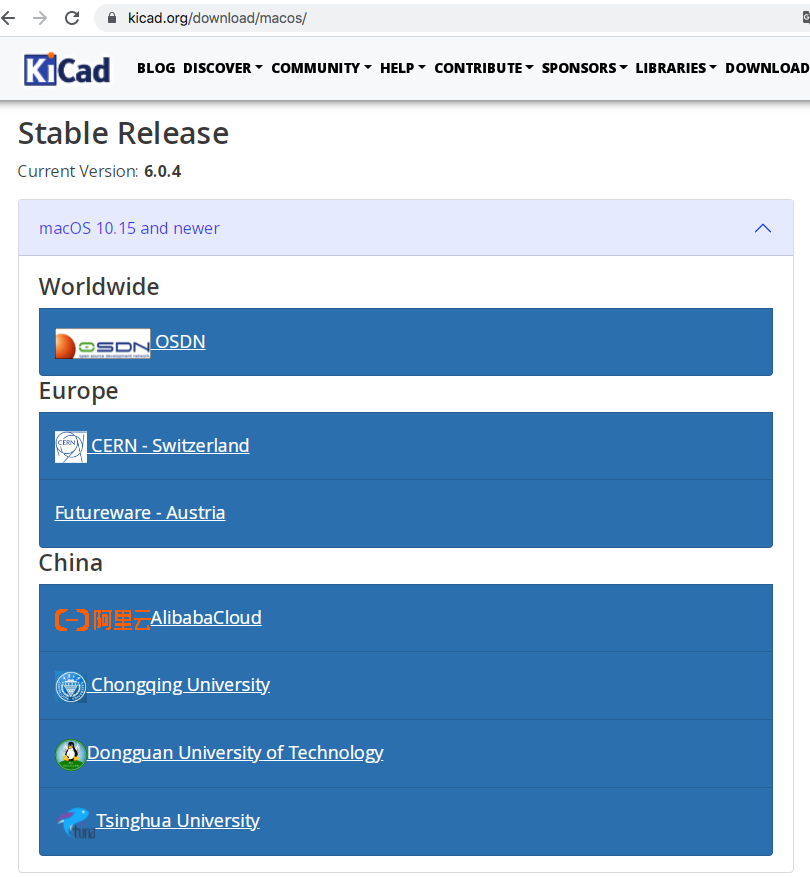Click the browser address bar URL
The width and height of the screenshot is (810, 877).
pos(217,18)
